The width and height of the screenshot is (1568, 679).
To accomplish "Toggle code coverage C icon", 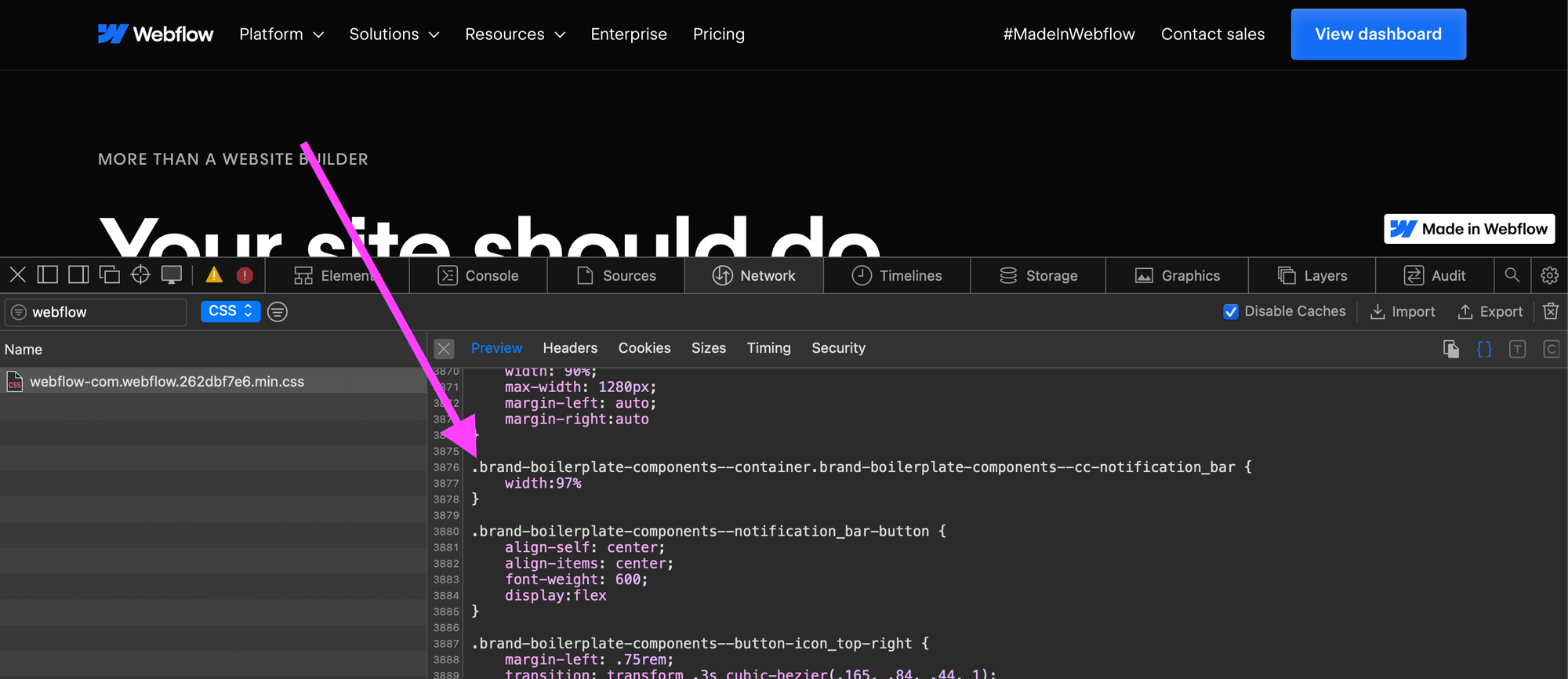I will tap(1551, 349).
